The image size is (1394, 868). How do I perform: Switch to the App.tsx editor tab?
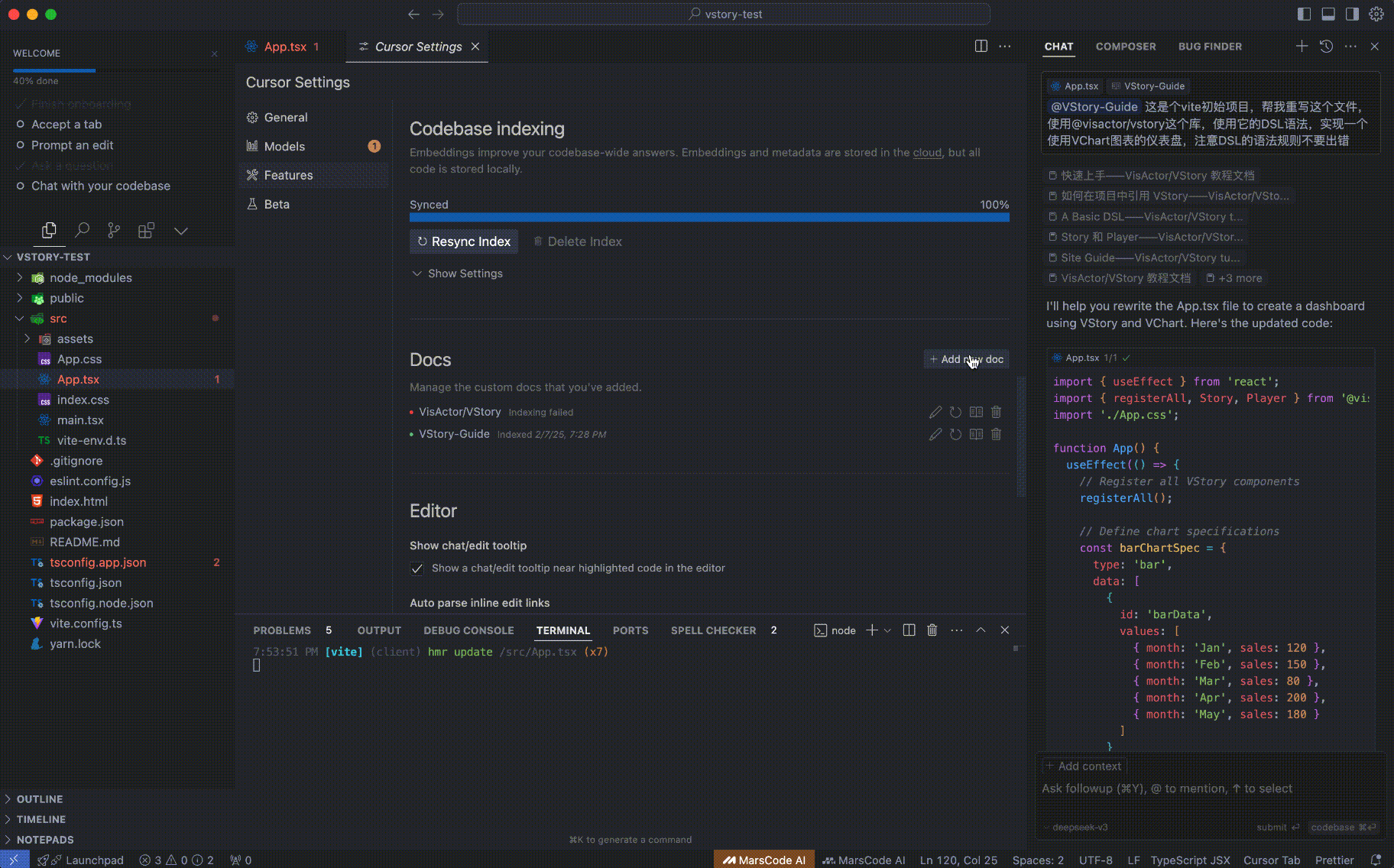tap(285, 47)
